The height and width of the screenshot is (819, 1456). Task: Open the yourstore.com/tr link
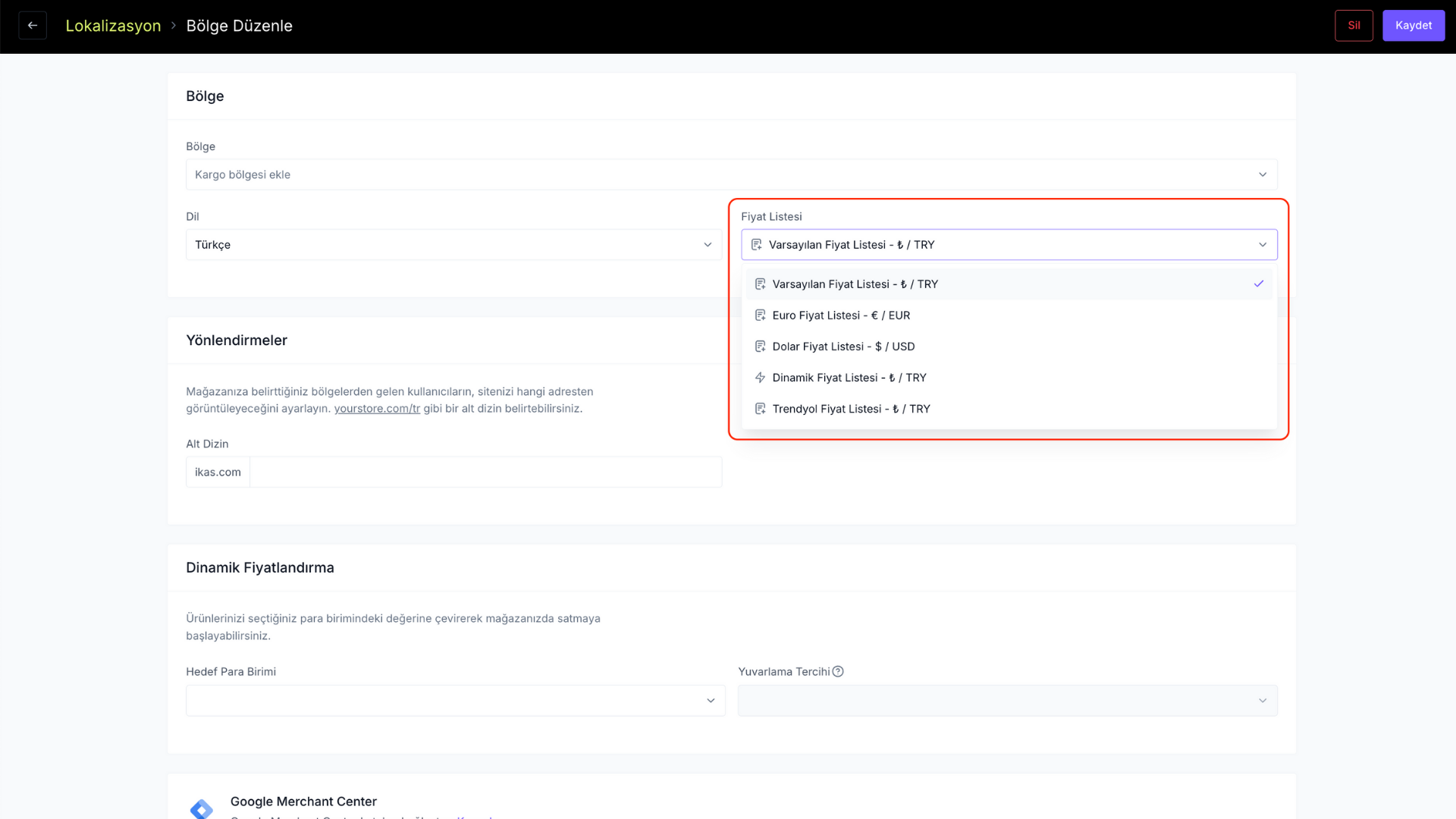[x=377, y=408]
